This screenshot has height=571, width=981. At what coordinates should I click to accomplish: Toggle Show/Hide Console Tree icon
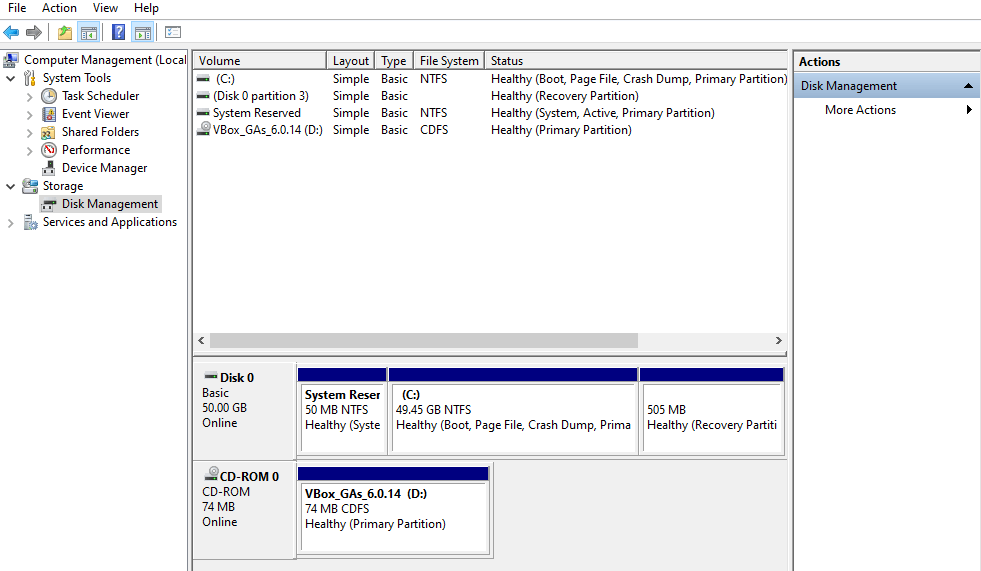click(x=89, y=33)
